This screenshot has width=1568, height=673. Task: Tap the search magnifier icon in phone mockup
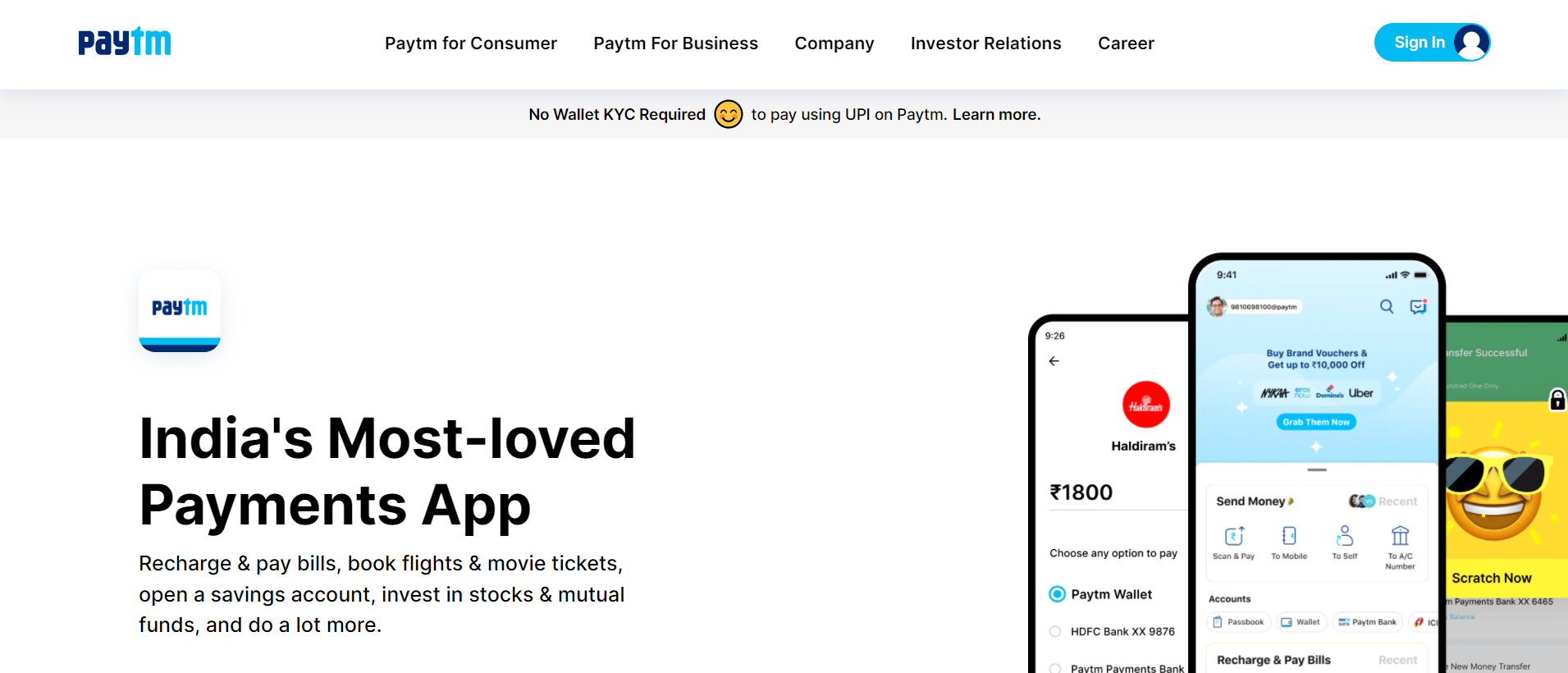[1387, 306]
